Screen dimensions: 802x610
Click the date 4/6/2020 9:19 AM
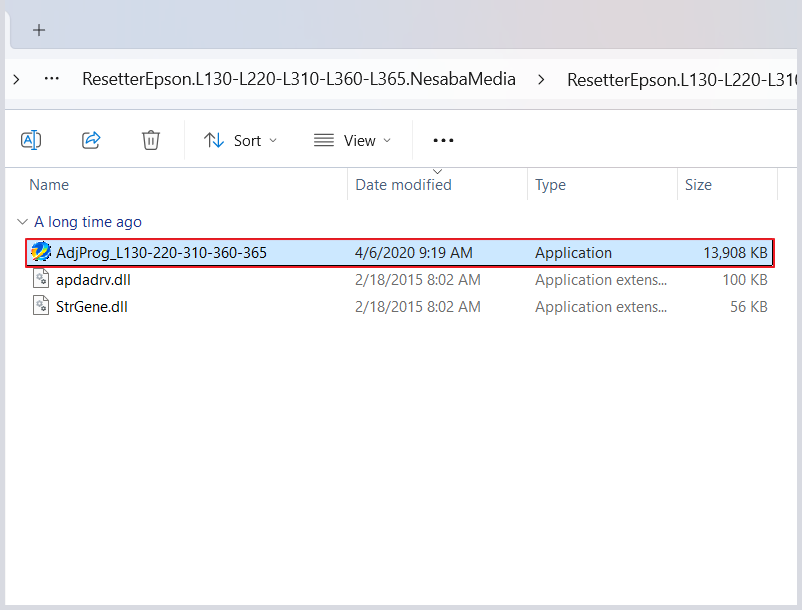click(414, 253)
